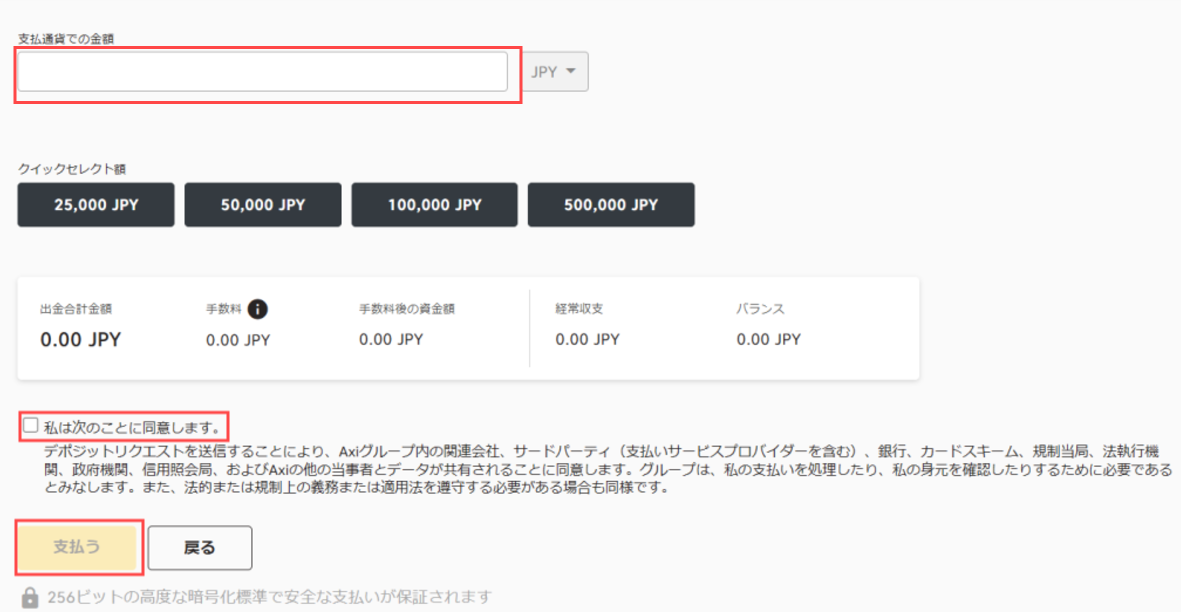Click the 0.00 JPY value under 手数料
The height and width of the screenshot is (612, 1181).
(x=238, y=340)
